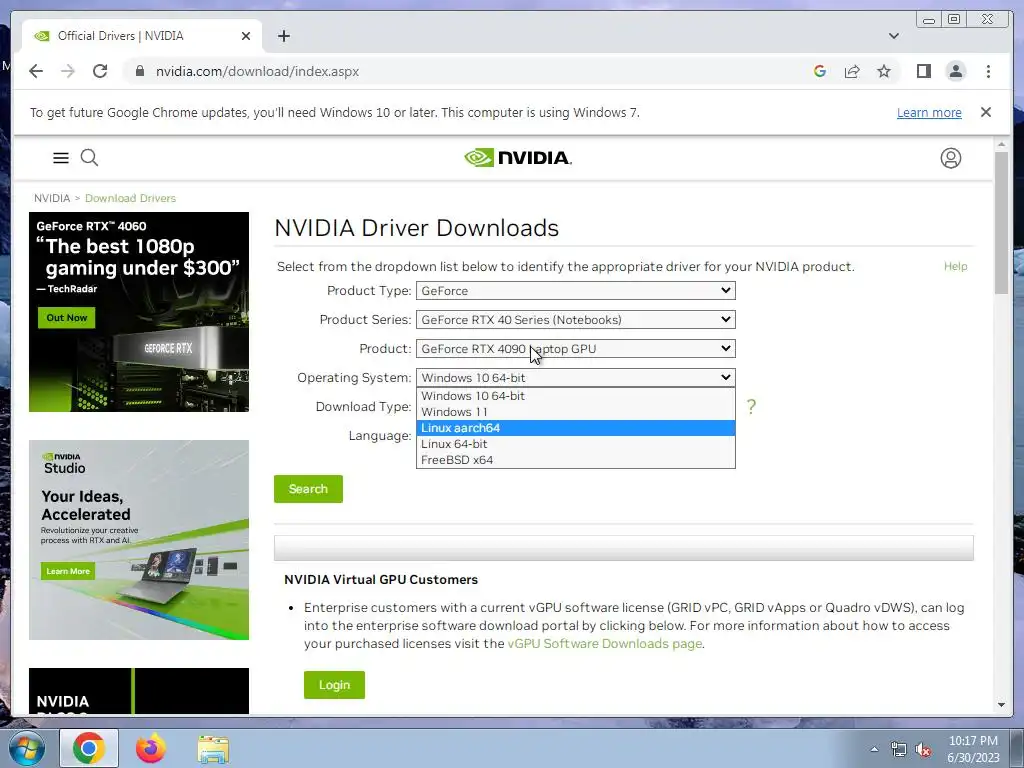
Task: Open Windows Start menu orb
Action: coord(26,748)
